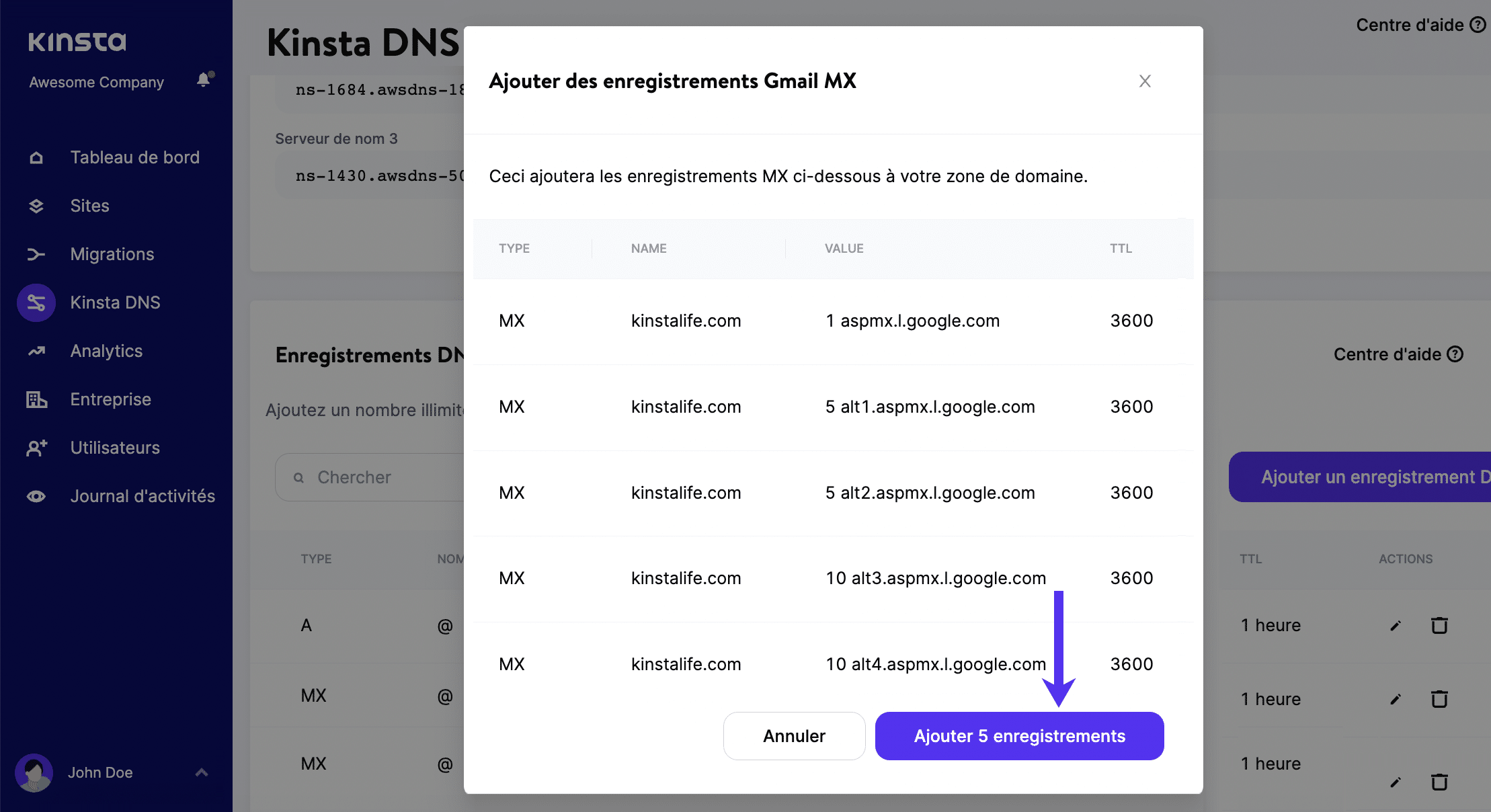Click the Analytics chart icon

[36, 350]
